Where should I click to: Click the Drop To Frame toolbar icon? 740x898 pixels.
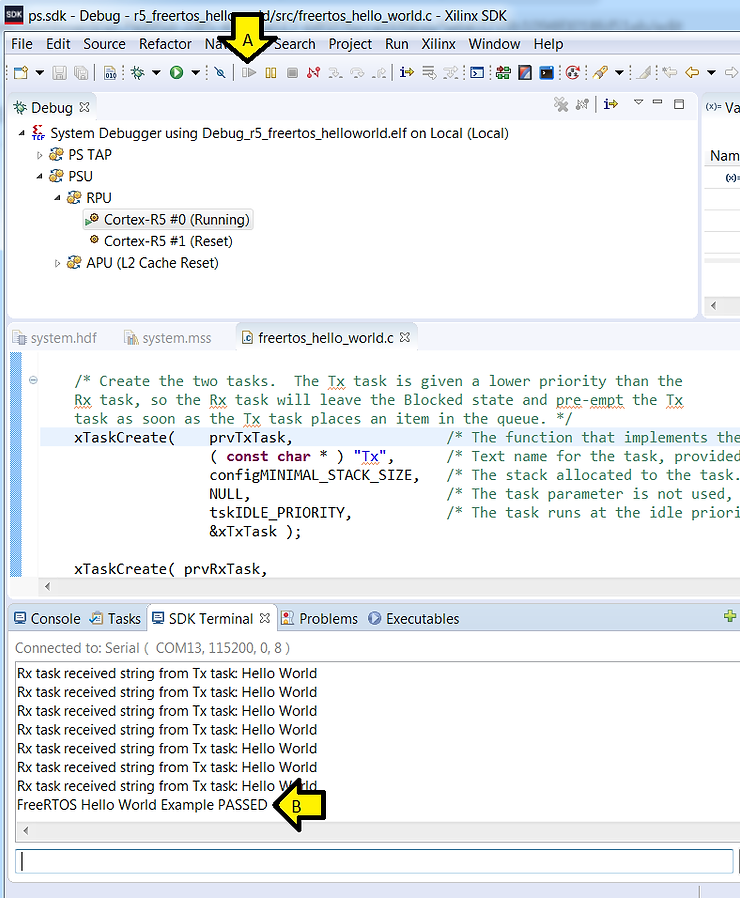click(428, 73)
